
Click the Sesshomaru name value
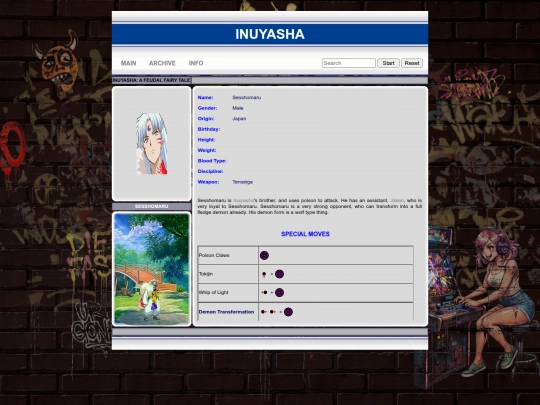pyautogui.click(x=247, y=98)
